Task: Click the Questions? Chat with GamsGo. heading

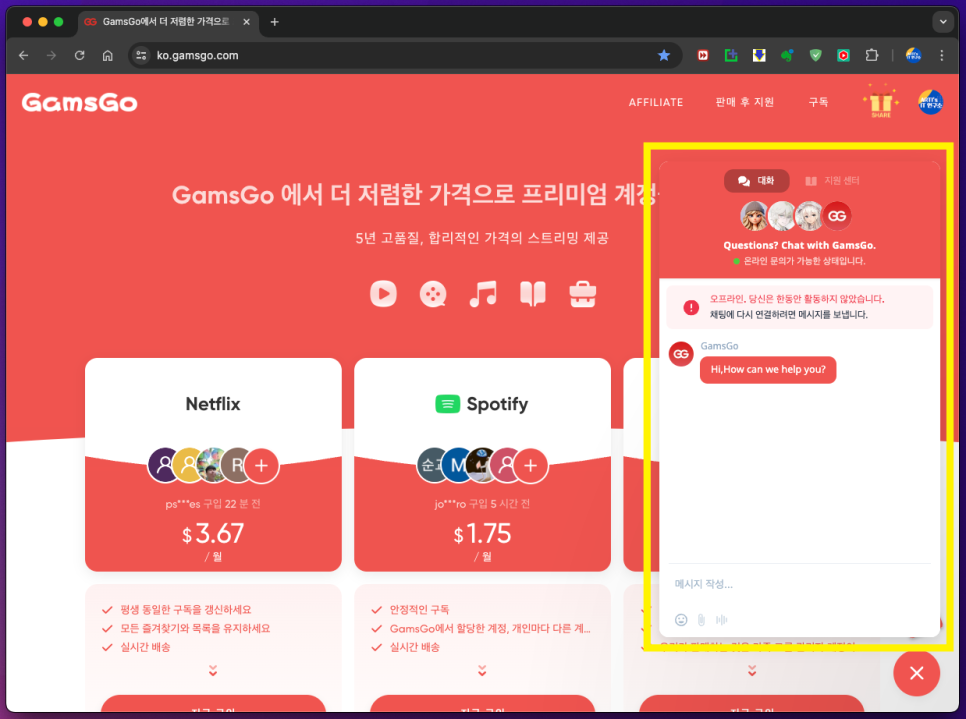Action: (x=799, y=245)
